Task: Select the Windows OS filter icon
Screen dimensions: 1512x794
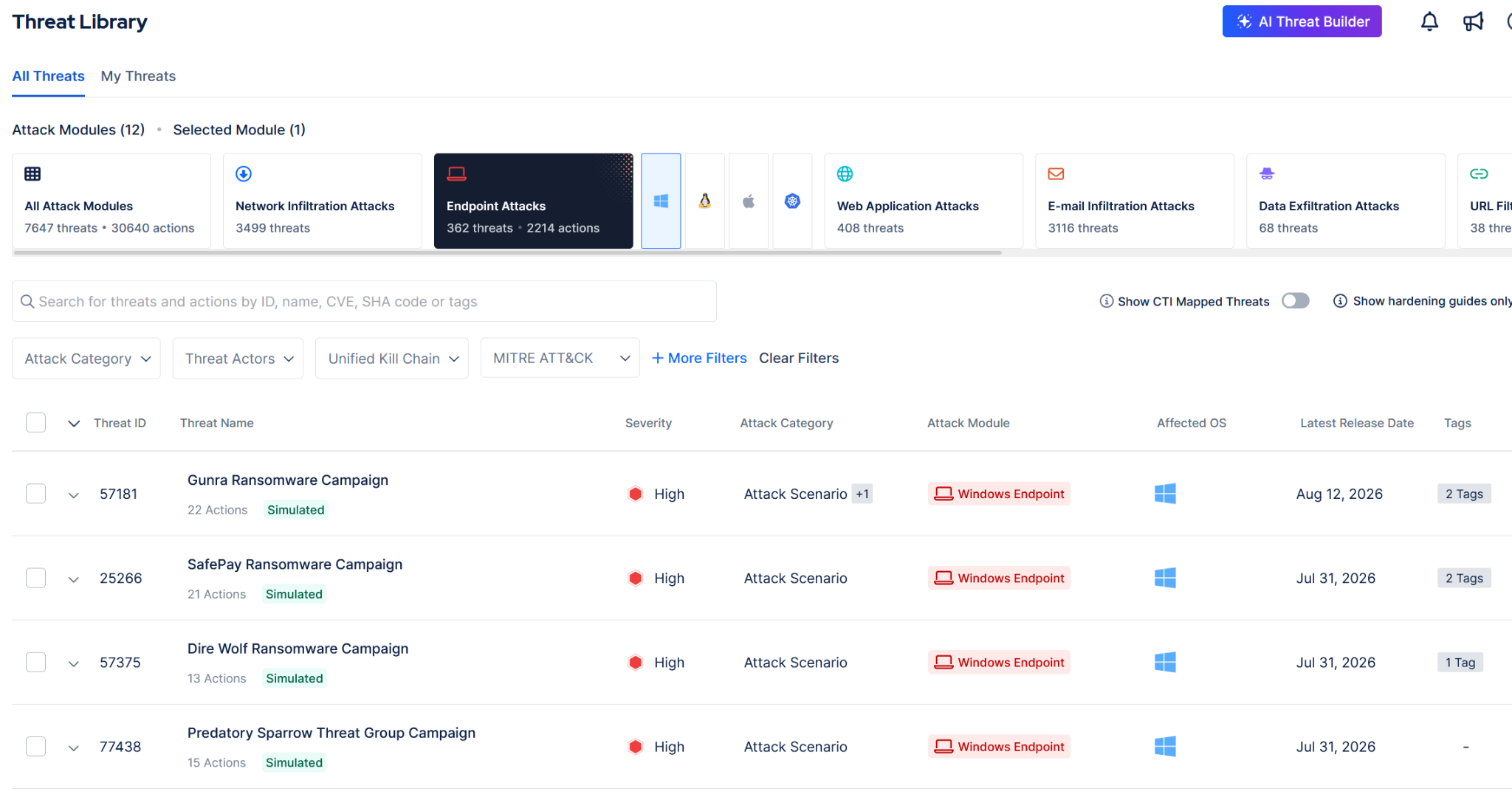Action: pyautogui.click(x=661, y=201)
